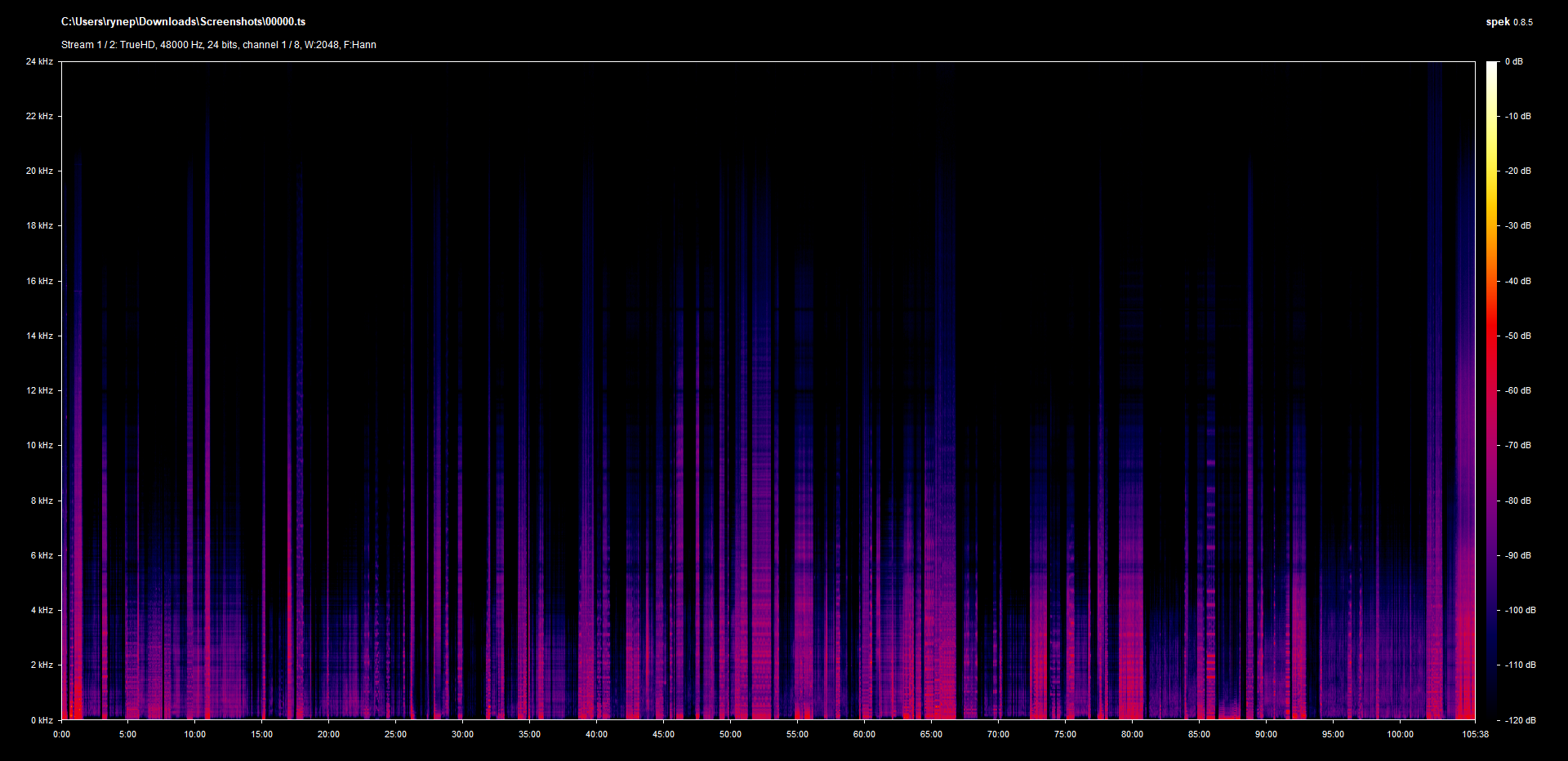Select the 20 kHz frequency axis label
The height and width of the screenshot is (761, 1568).
39,171
